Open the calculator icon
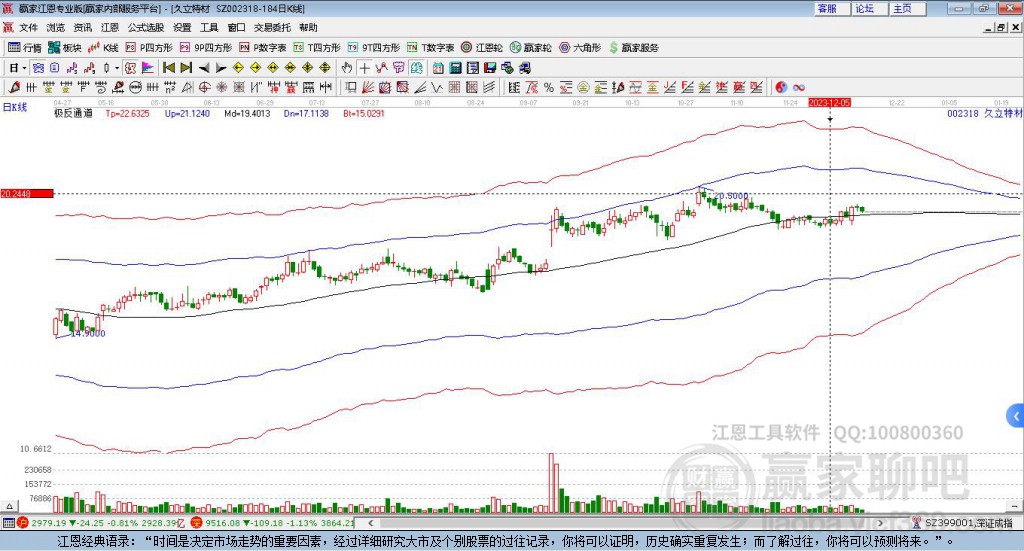This screenshot has width=1024, height=551. pyautogui.click(x=455, y=68)
